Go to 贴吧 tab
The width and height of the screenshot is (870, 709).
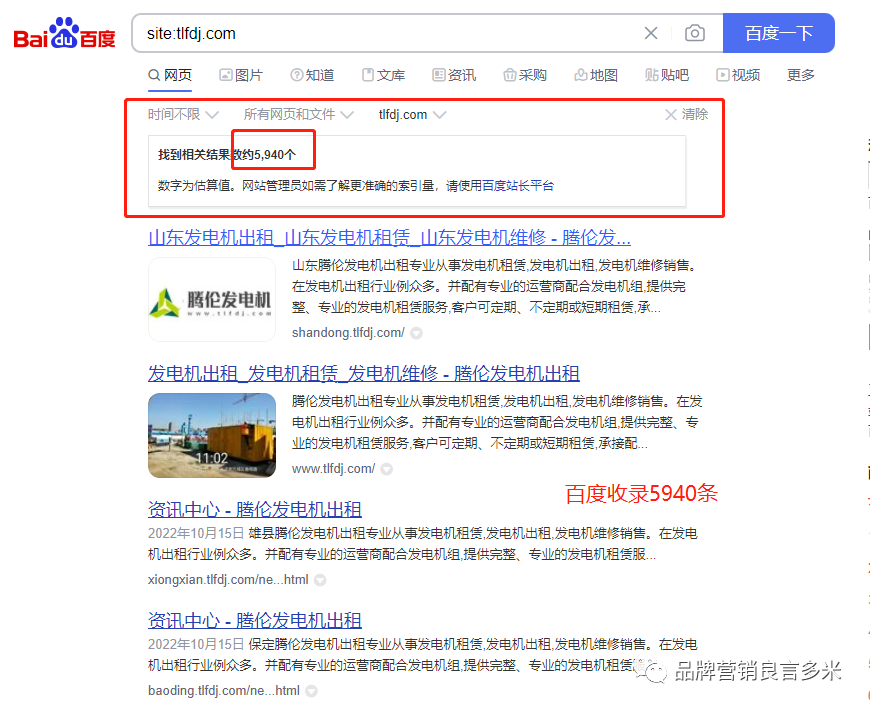(x=667, y=75)
